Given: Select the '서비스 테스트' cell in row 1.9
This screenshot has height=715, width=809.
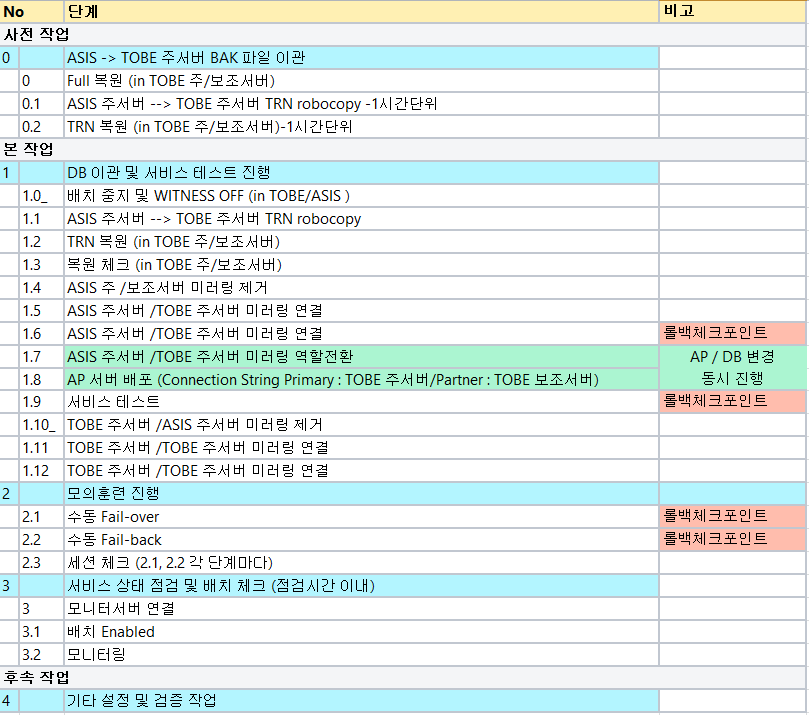Looking at the screenshot, I should tap(361, 402).
